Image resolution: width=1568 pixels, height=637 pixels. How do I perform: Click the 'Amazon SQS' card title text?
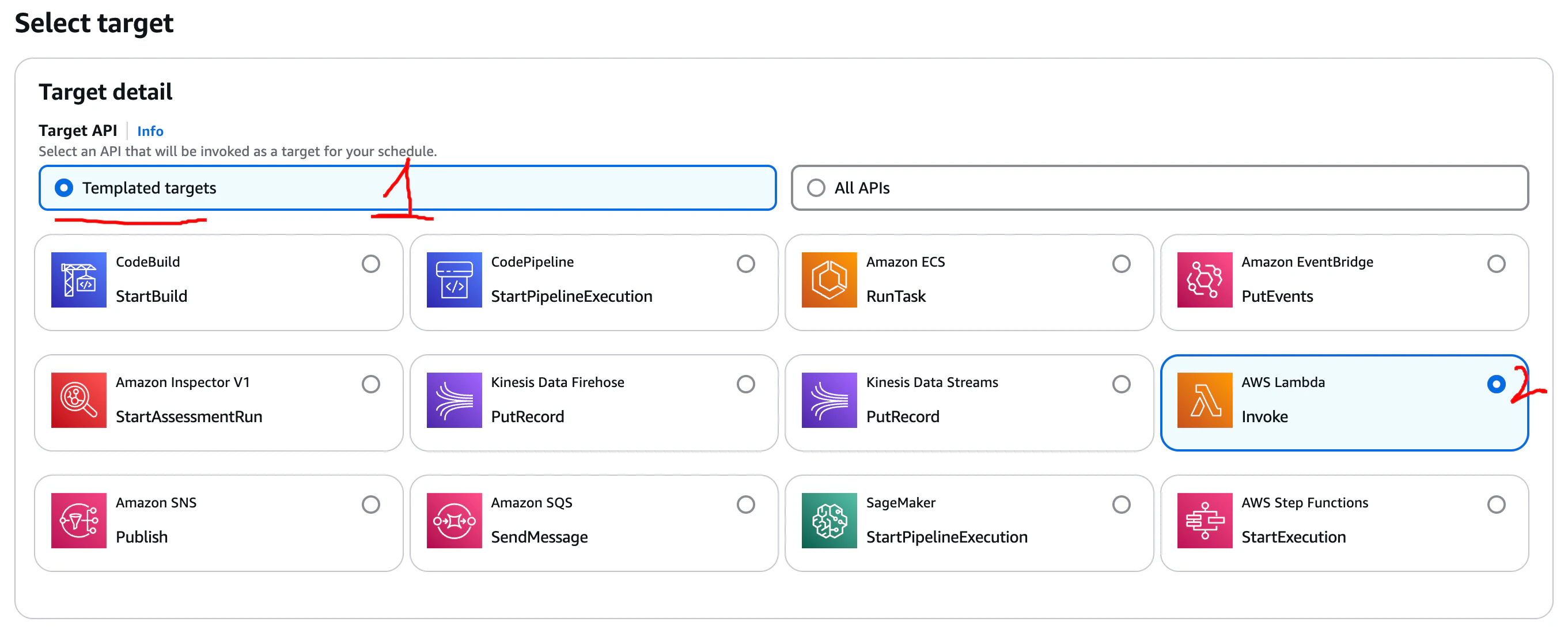click(x=532, y=503)
